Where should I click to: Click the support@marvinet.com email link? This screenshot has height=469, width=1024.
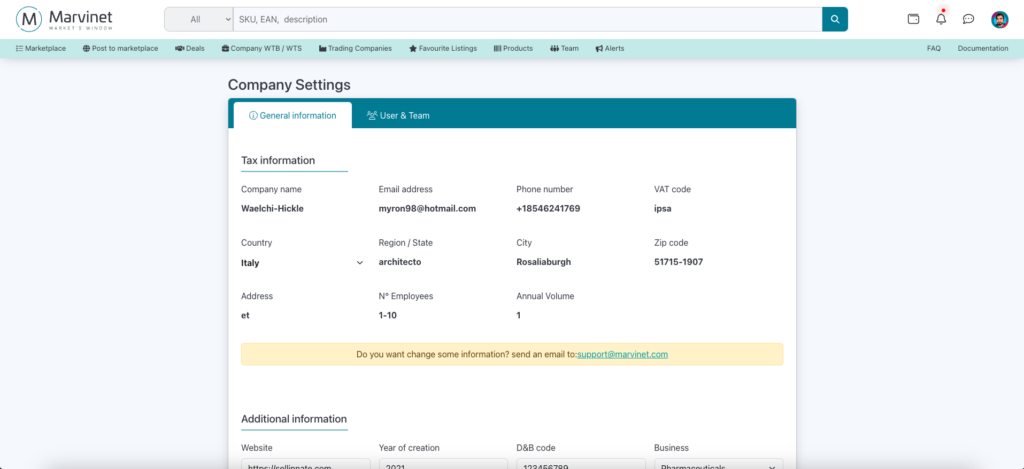tap(622, 354)
